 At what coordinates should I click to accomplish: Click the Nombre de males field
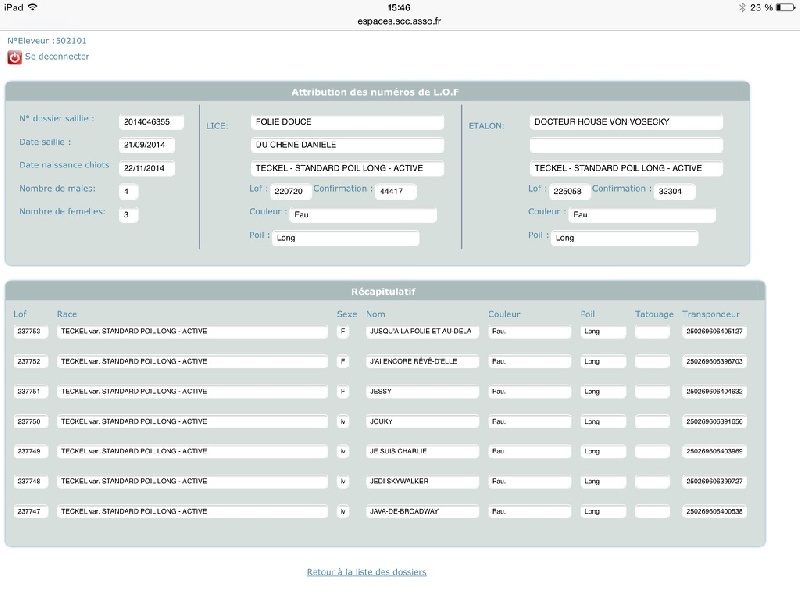[x=128, y=191]
